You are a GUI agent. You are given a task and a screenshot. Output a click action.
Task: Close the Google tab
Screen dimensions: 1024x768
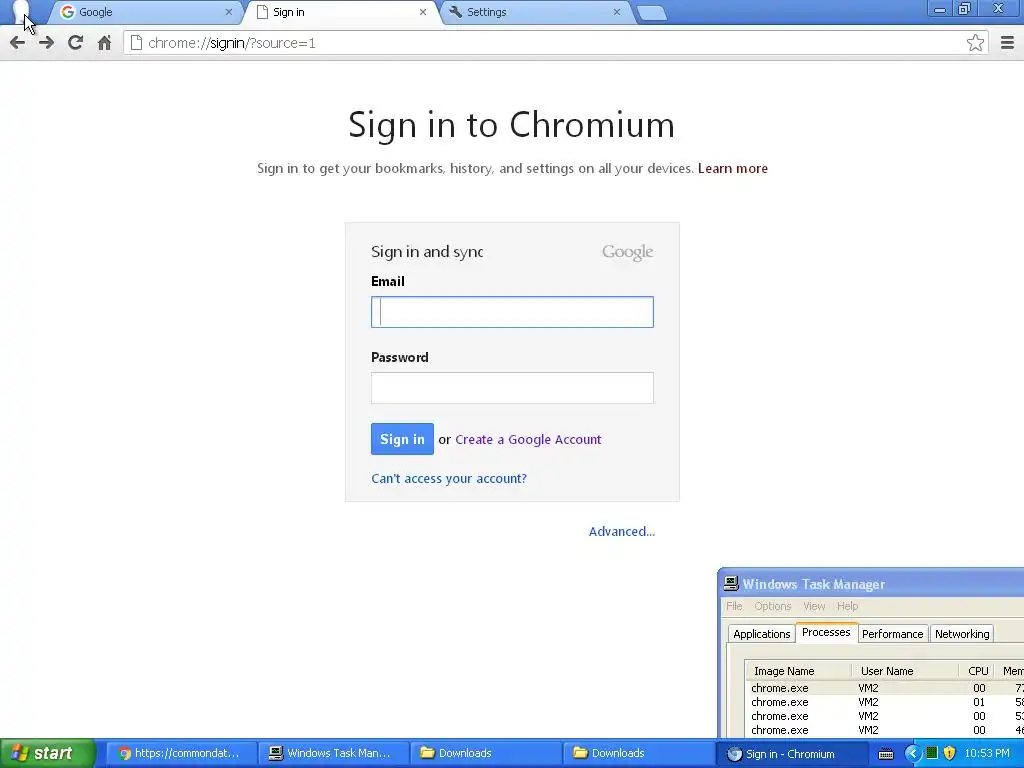click(229, 12)
